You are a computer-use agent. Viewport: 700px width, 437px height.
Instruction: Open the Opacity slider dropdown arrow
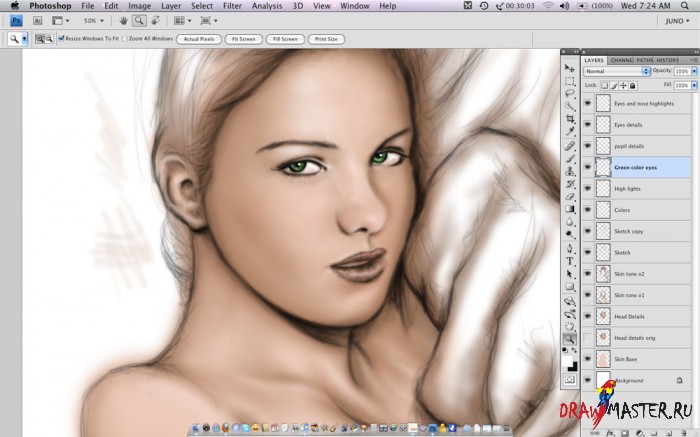coord(695,72)
